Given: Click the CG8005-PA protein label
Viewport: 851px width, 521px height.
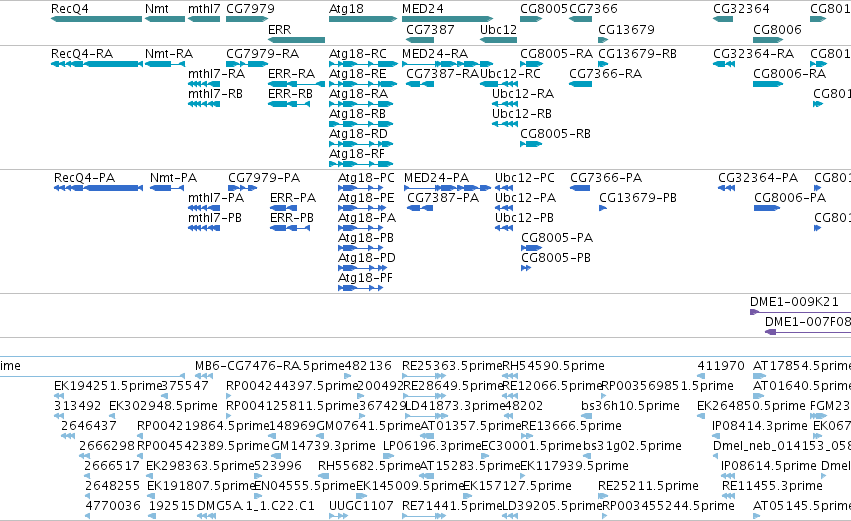Looking at the screenshot, I should tap(557, 238).
